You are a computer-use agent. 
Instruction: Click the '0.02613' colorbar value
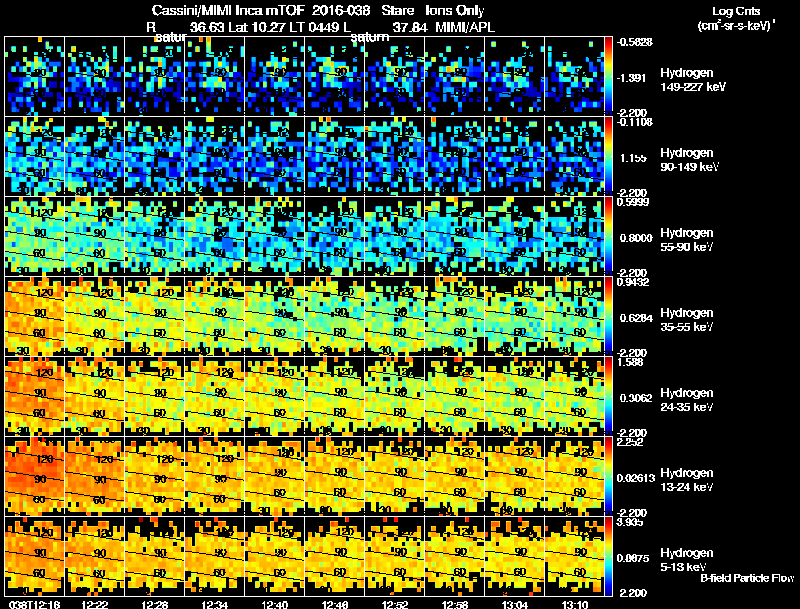[636, 478]
